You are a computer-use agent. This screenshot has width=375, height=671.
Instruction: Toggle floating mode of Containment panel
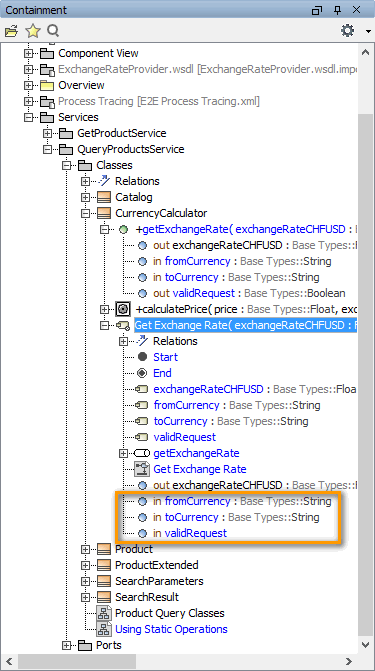tap(317, 10)
